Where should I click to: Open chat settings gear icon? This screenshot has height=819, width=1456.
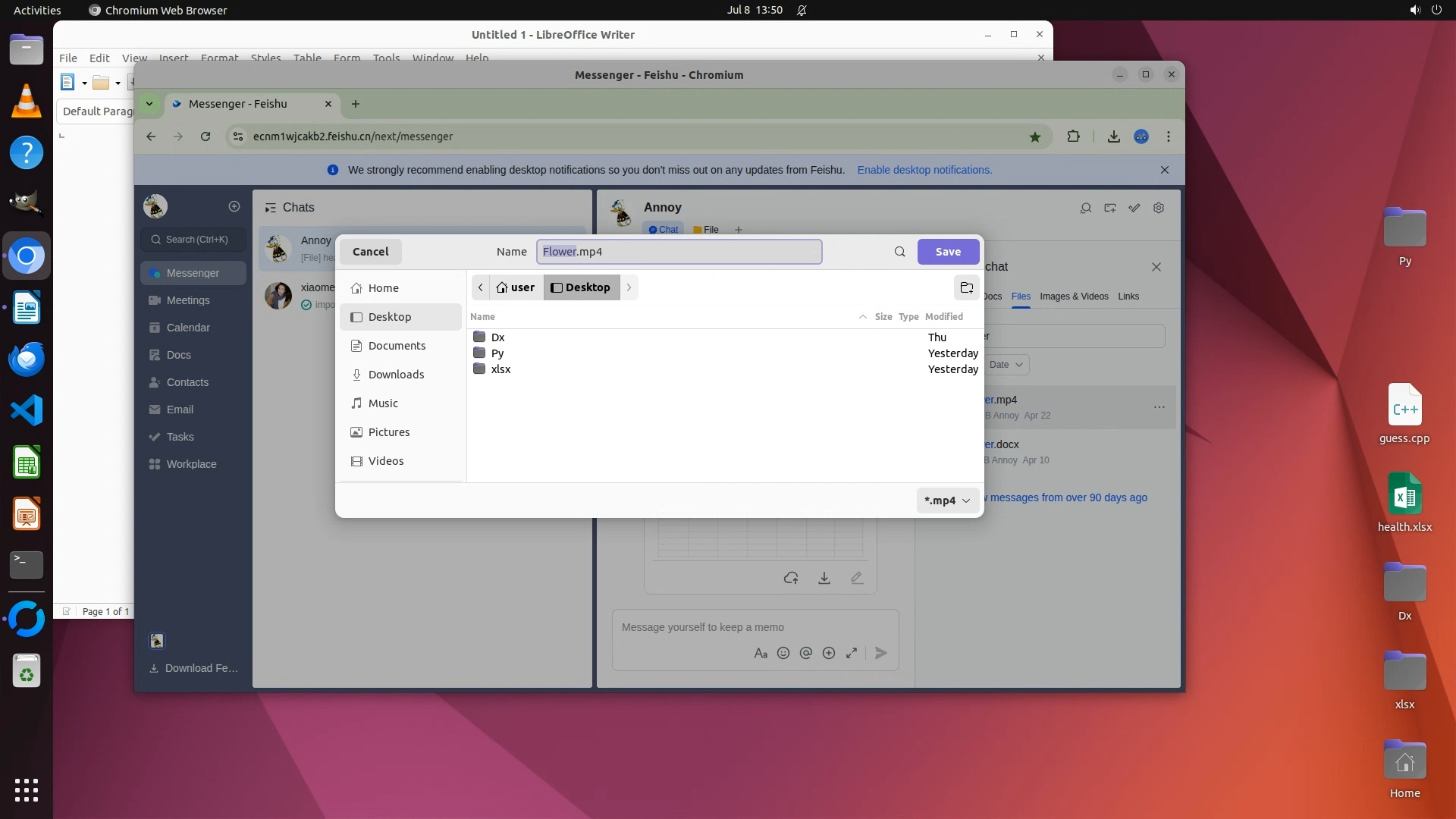[x=1158, y=208]
